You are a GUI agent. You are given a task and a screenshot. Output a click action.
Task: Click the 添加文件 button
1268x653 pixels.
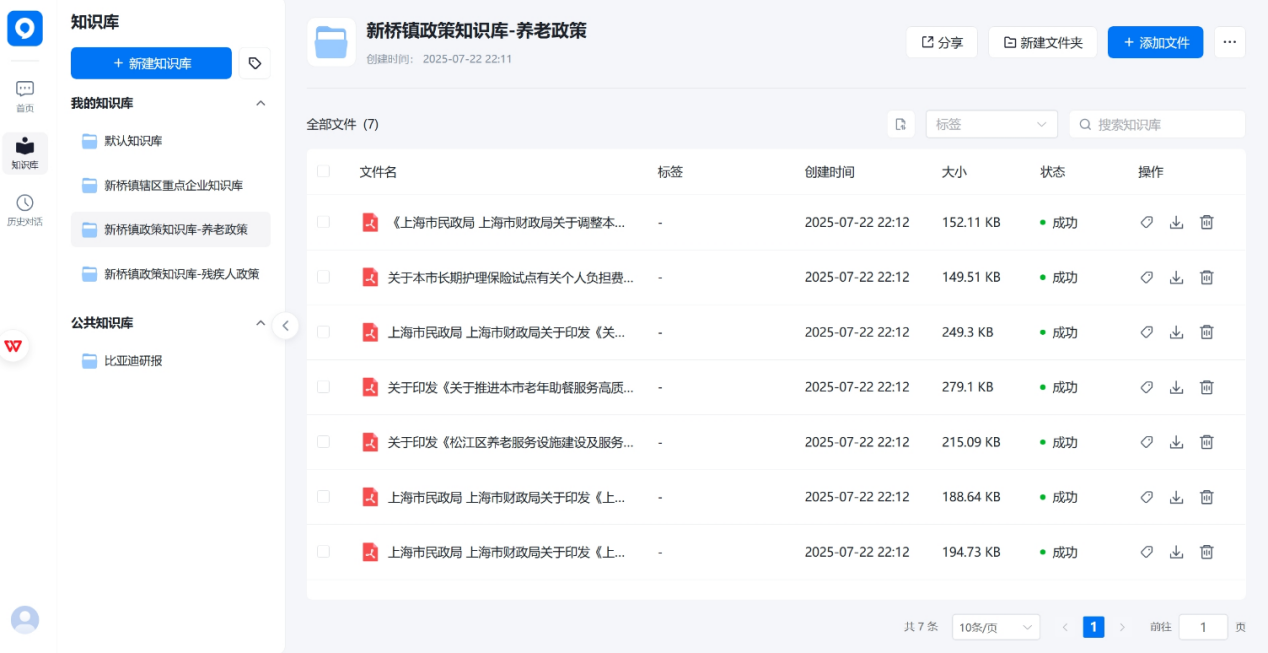pos(1155,42)
